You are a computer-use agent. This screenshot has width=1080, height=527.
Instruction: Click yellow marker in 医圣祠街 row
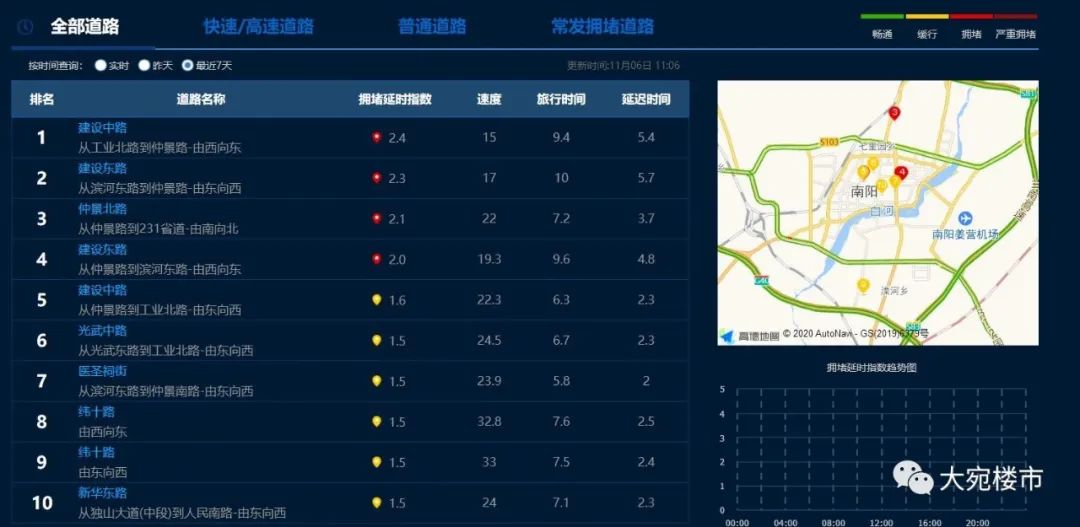click(376, 381)
